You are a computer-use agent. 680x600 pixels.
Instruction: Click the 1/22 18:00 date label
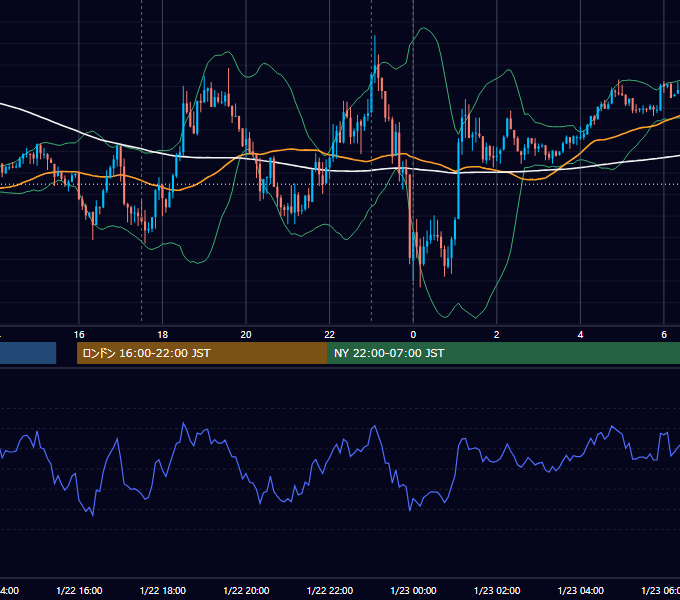pos(163,591)
